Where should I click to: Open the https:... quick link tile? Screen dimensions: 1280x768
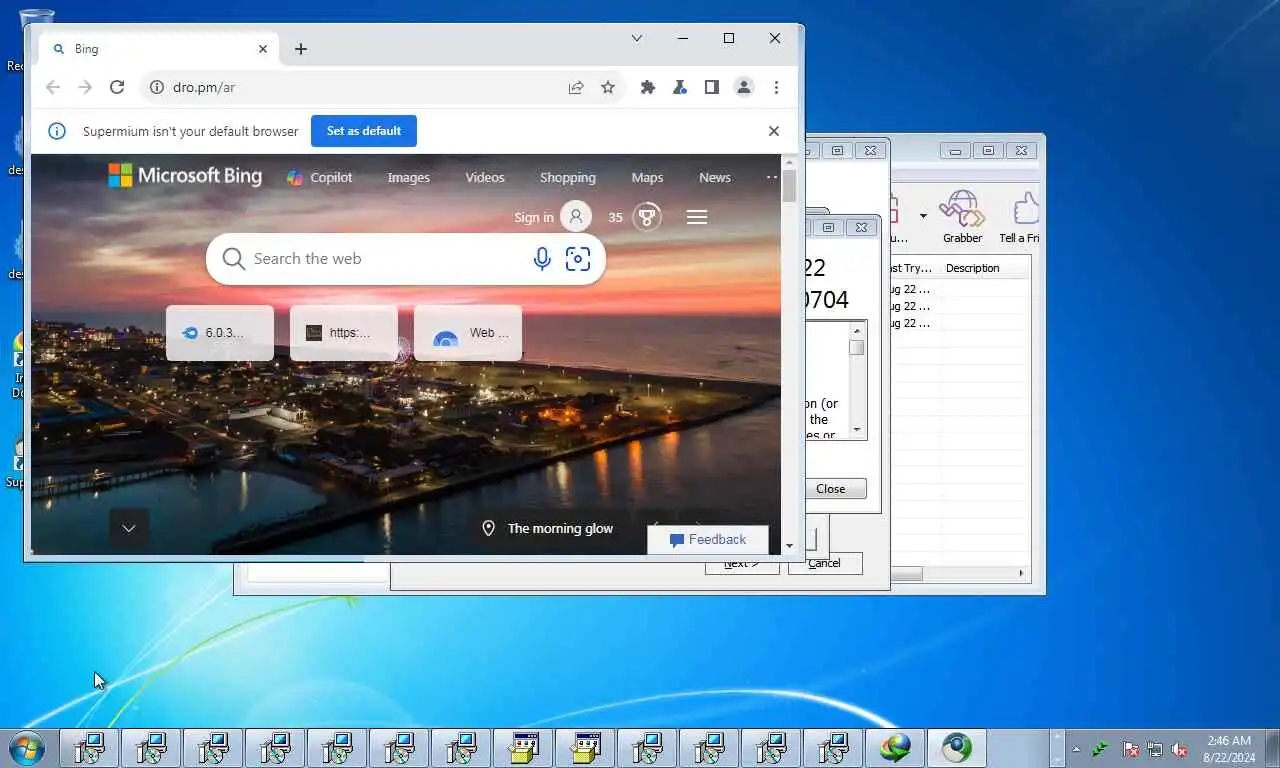[344, 333]
